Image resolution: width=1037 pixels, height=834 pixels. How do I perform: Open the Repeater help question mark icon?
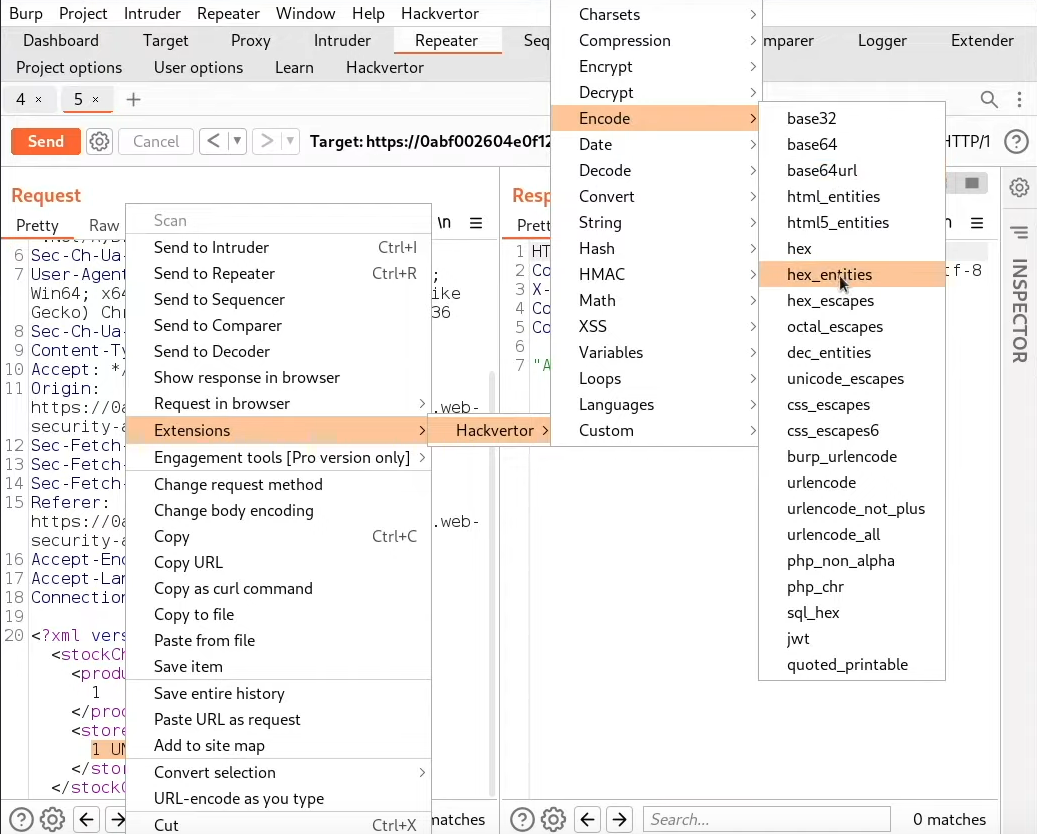coord(1016,142)
